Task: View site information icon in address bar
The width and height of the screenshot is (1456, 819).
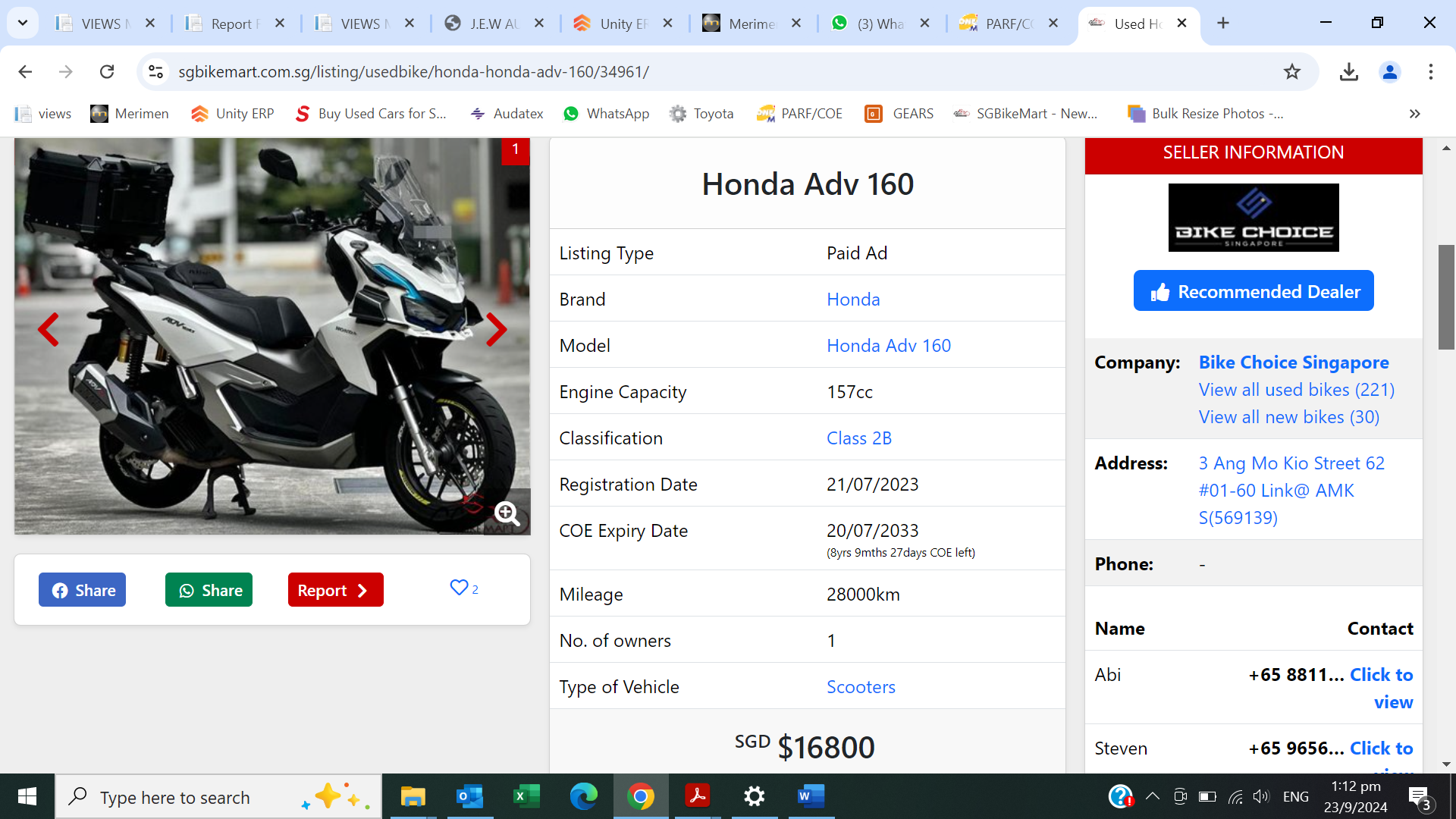Action: (155, 72)
